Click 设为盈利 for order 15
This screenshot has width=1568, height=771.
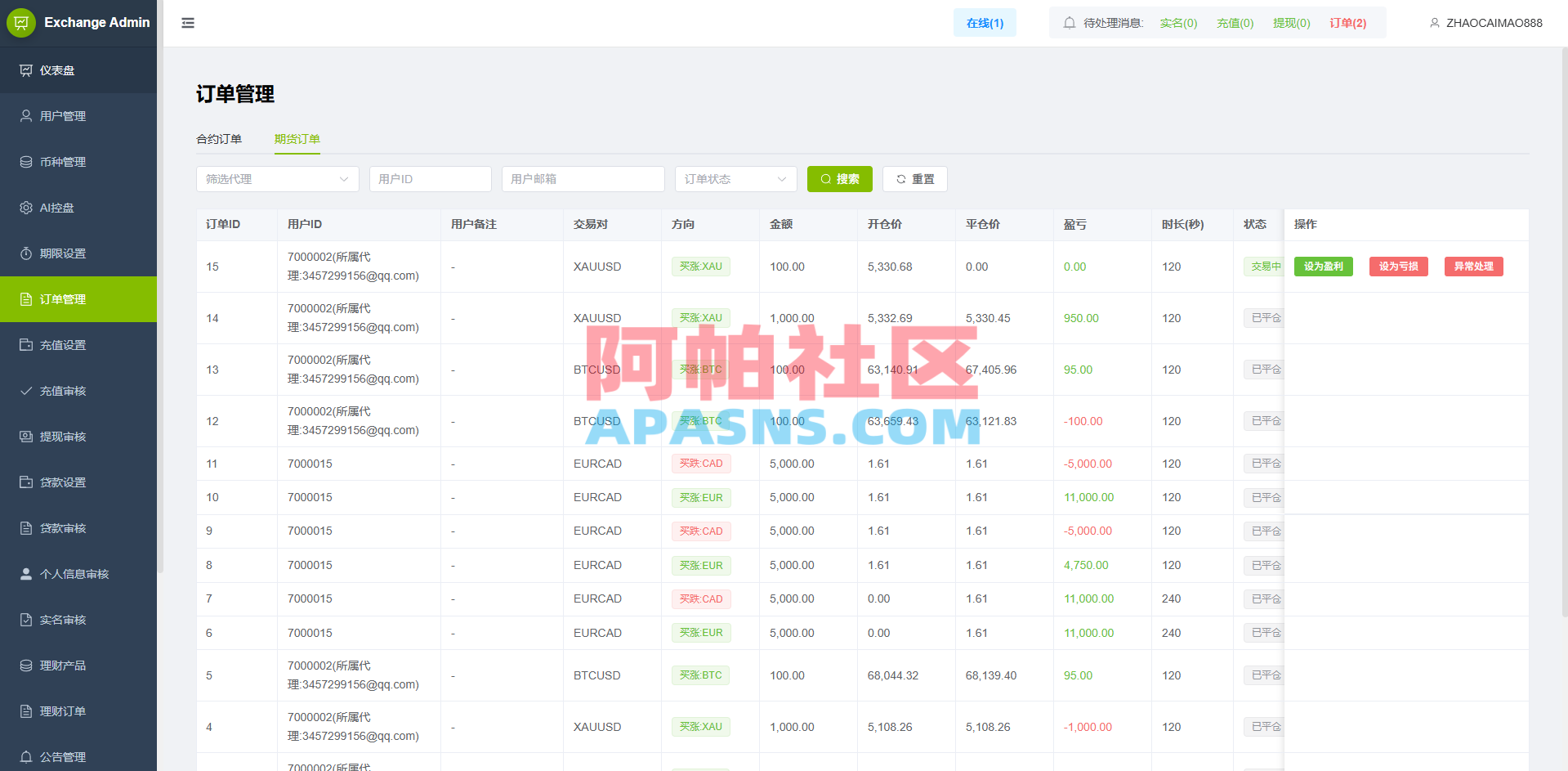pyautogui.click(x=1324, y=267)
